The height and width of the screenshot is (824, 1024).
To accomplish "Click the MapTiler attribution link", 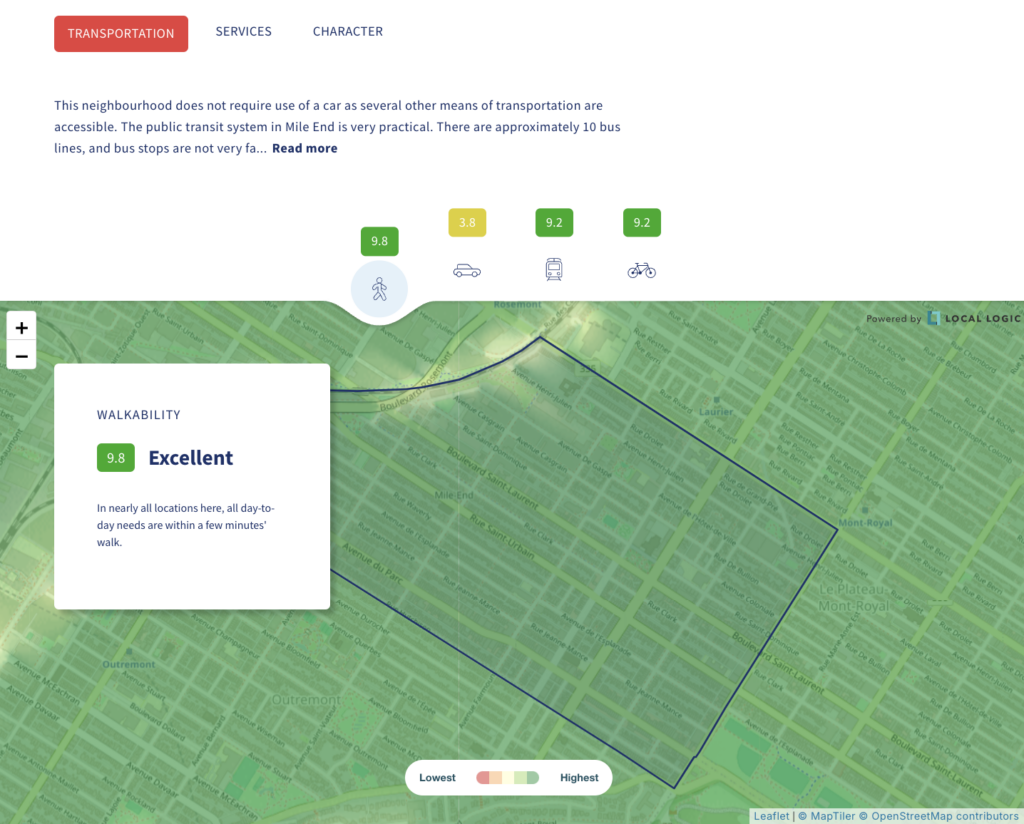I will coord(831,815).
